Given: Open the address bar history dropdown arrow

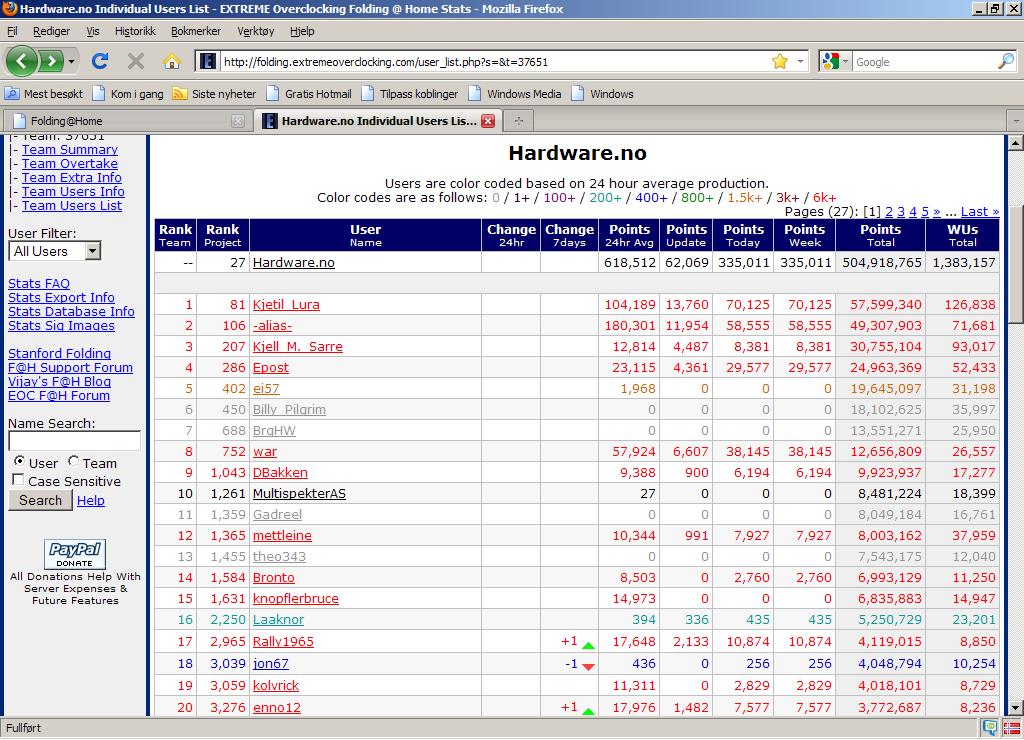Looking at the screenshot, I should tap(800, 61).
